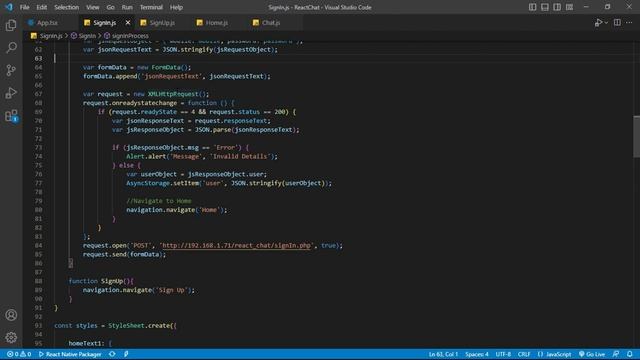Start React Native Packager from status bar
Screen dimensions: 640x360
tap(70, 354)
